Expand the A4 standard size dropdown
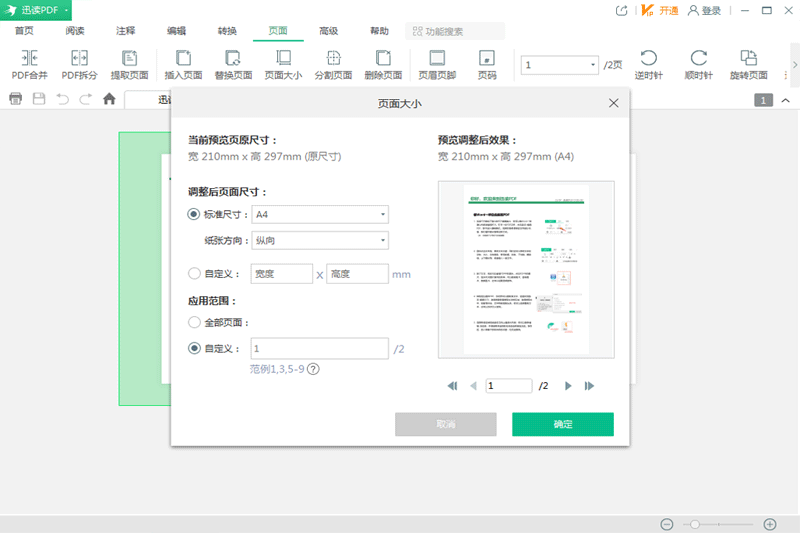Viewport: 800px width, 533px height. (x=382, y=214)
